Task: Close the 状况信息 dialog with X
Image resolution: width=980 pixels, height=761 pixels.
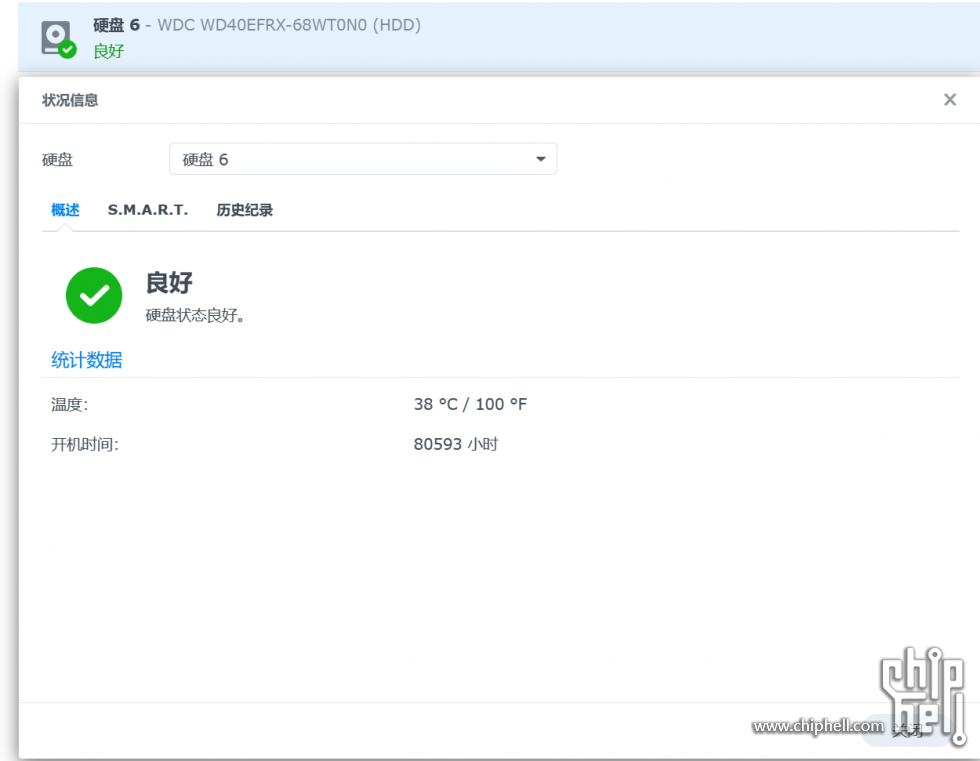Action: pyautogui.click(x=949, y=99)
